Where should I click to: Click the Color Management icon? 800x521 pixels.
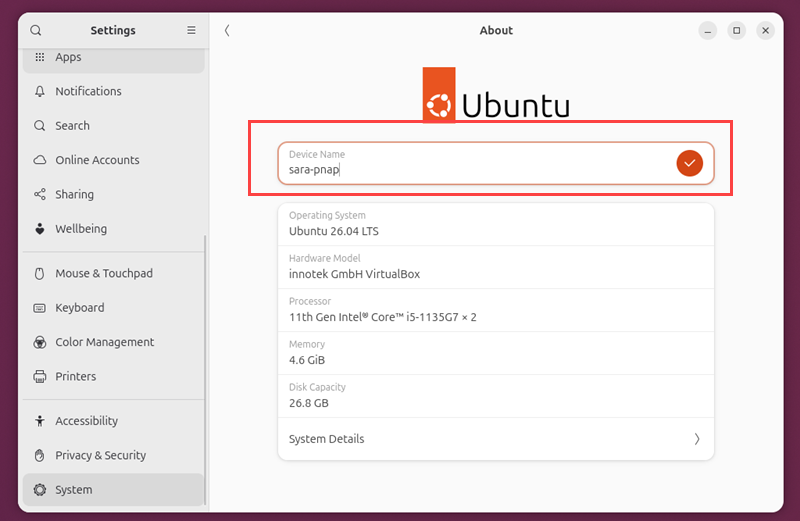(x=40, y=342)
